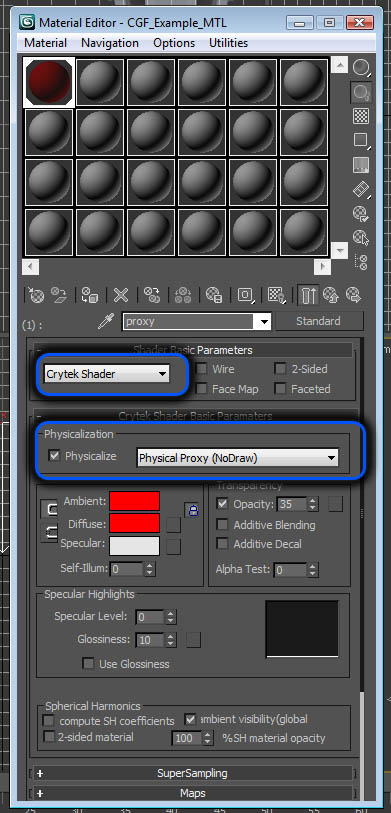Click the Opacity map button
Image resolution: width=391 pixels, height=813 pixels.
(336, 504)
